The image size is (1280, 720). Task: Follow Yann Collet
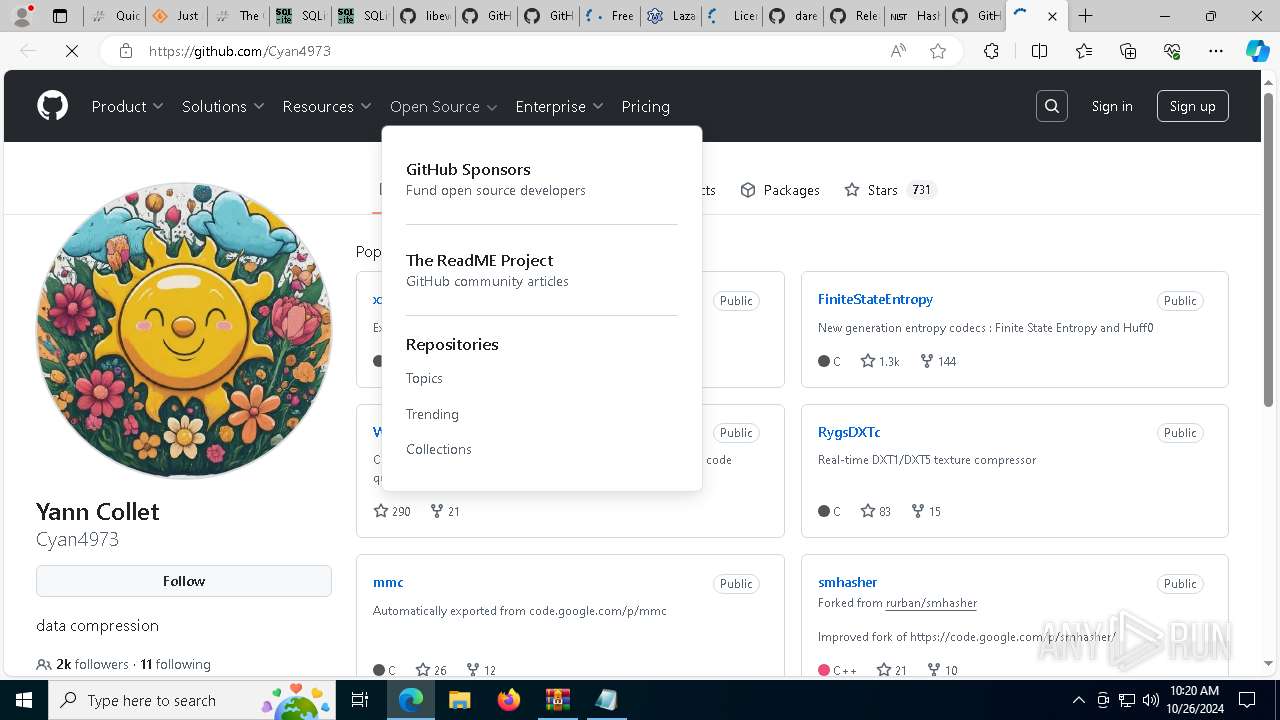click(x=184, y=581)
